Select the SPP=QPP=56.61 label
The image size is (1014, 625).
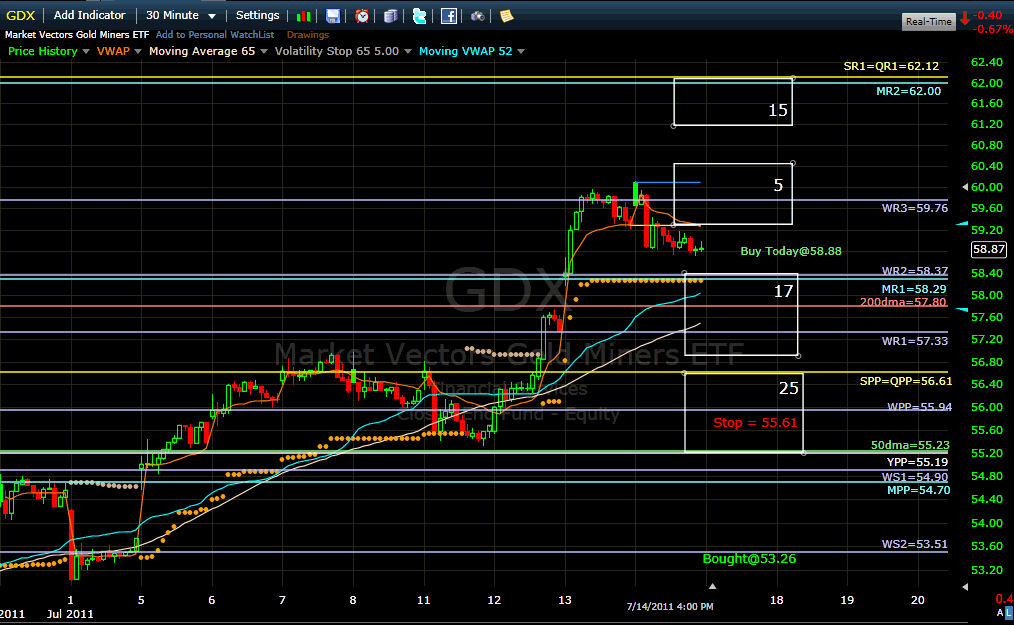(x=906, y=381)
